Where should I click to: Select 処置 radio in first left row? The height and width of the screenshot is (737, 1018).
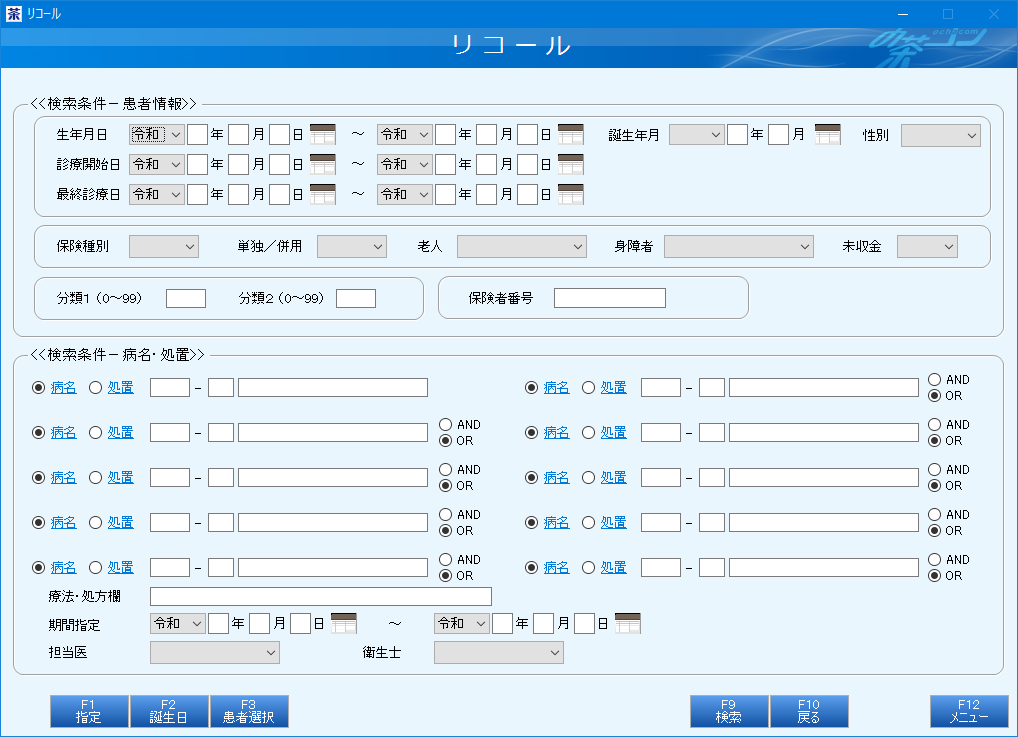95,388
